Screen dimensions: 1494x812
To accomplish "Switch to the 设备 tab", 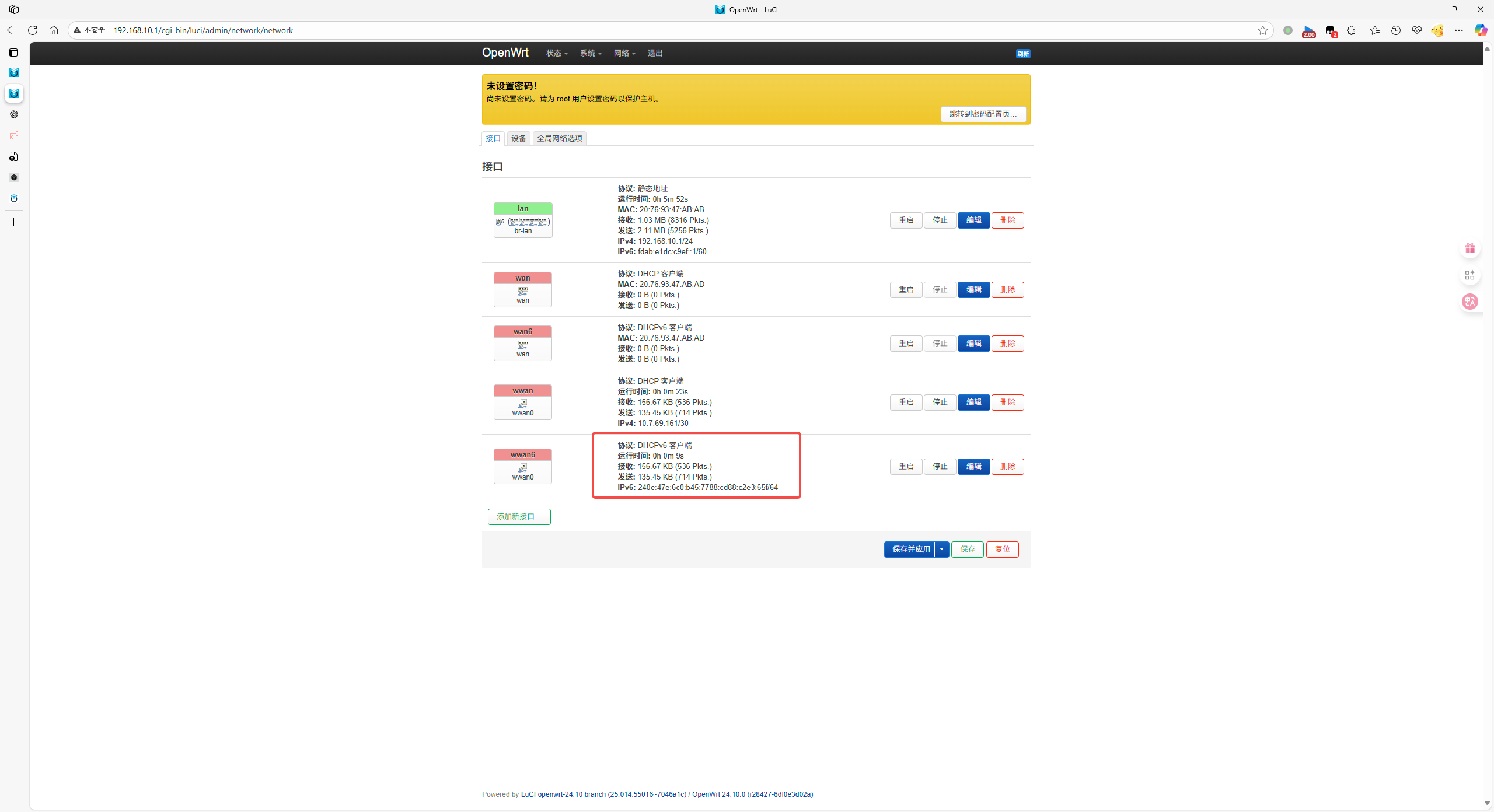I will click(519, 138).
